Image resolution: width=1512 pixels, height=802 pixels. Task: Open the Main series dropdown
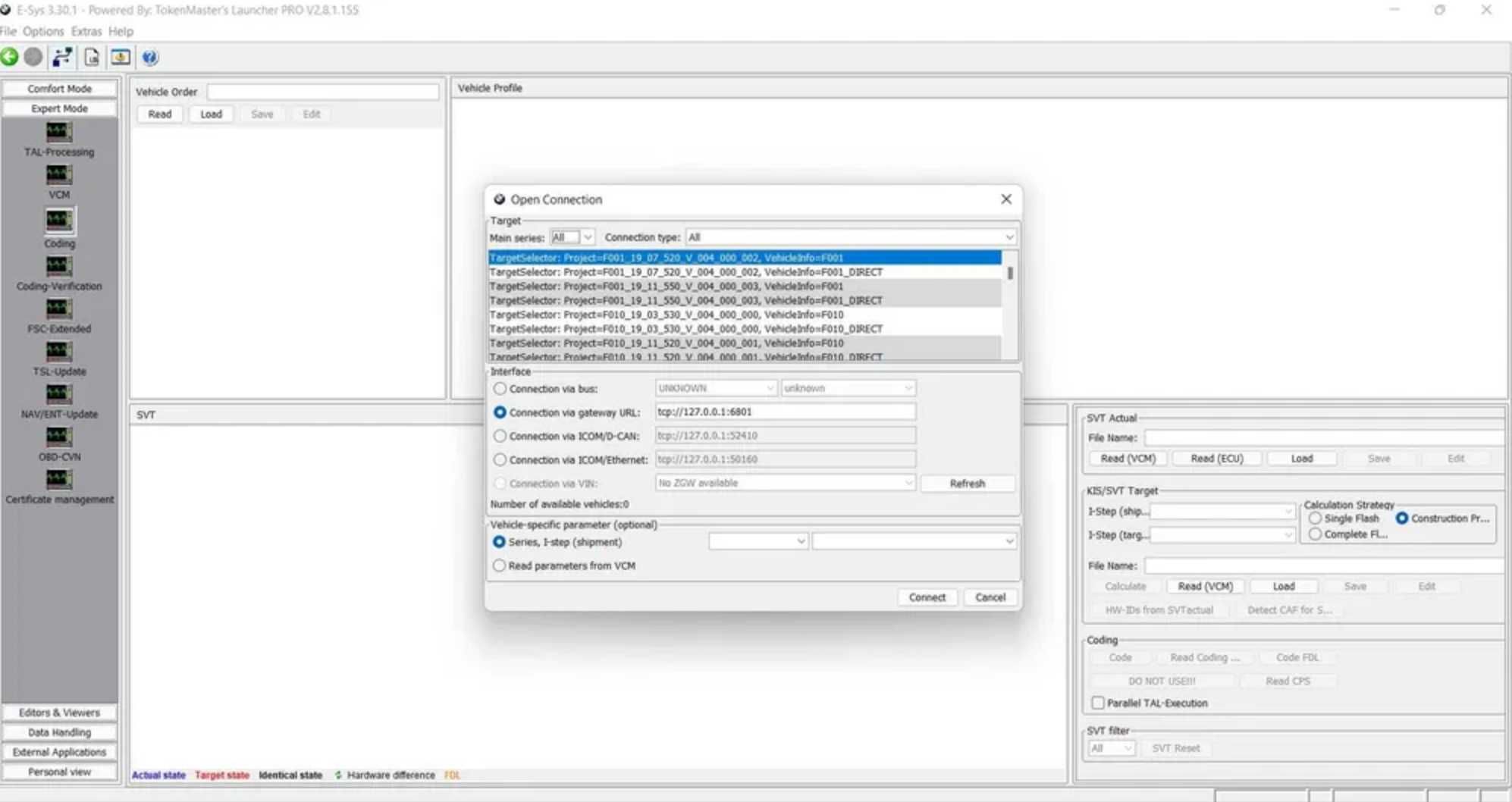point(572,237)
